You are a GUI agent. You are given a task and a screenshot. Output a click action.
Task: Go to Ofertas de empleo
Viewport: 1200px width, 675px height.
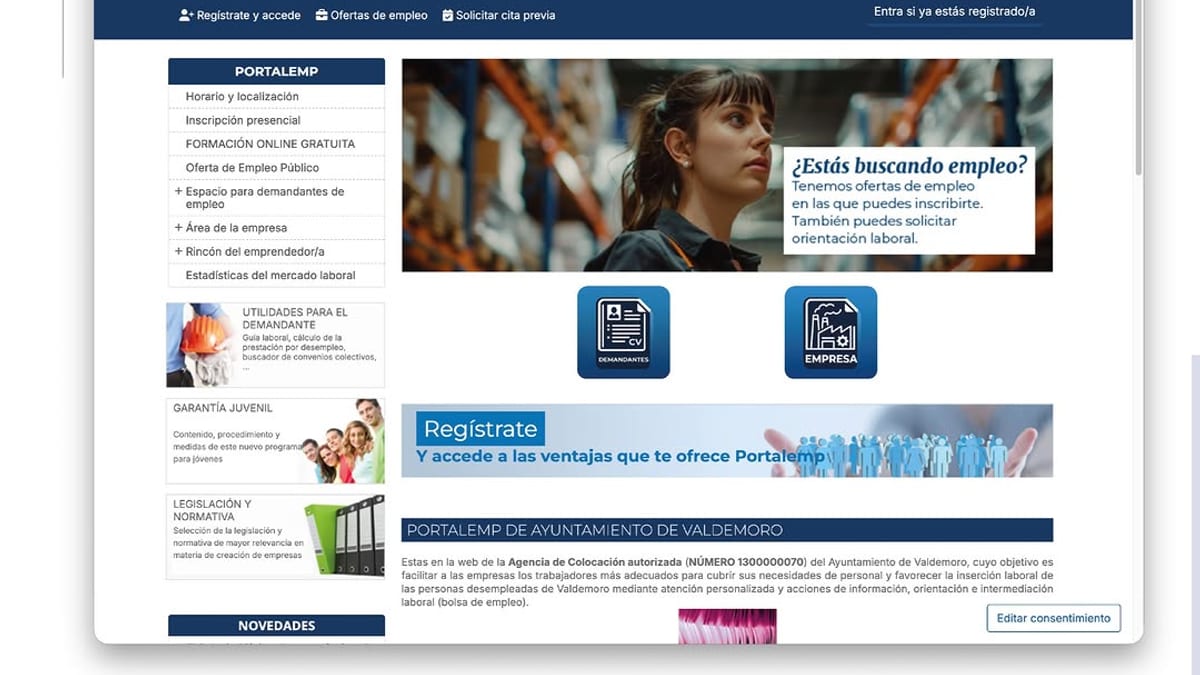[x=379, y=15]
